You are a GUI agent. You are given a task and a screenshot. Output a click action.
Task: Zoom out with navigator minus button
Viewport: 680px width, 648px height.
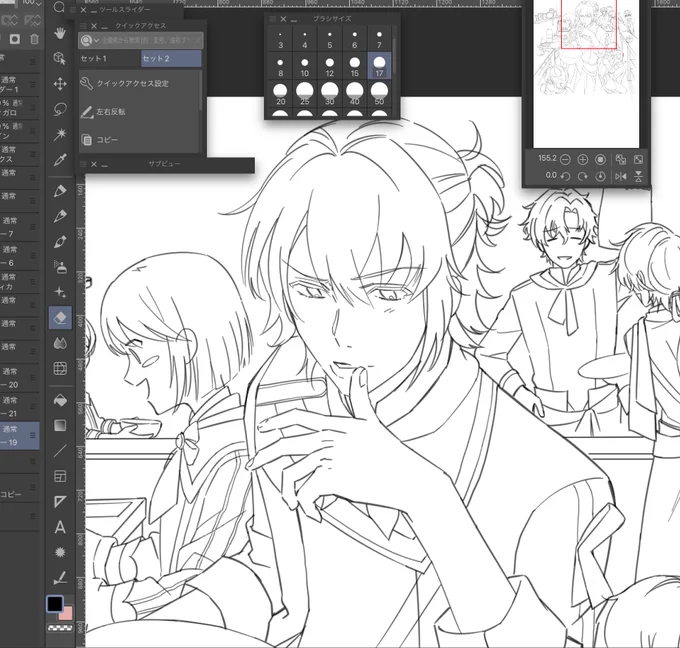point(565,159)
